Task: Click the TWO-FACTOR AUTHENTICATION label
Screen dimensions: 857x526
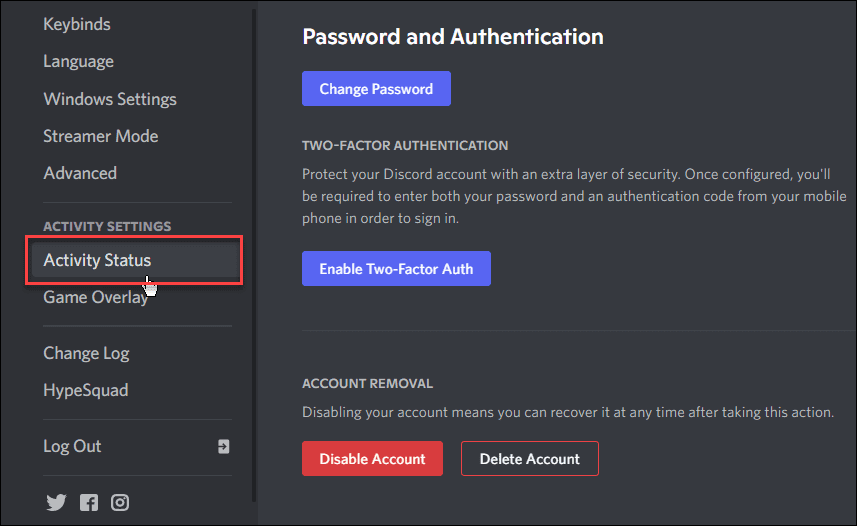Action: click(x=405, y=145)
